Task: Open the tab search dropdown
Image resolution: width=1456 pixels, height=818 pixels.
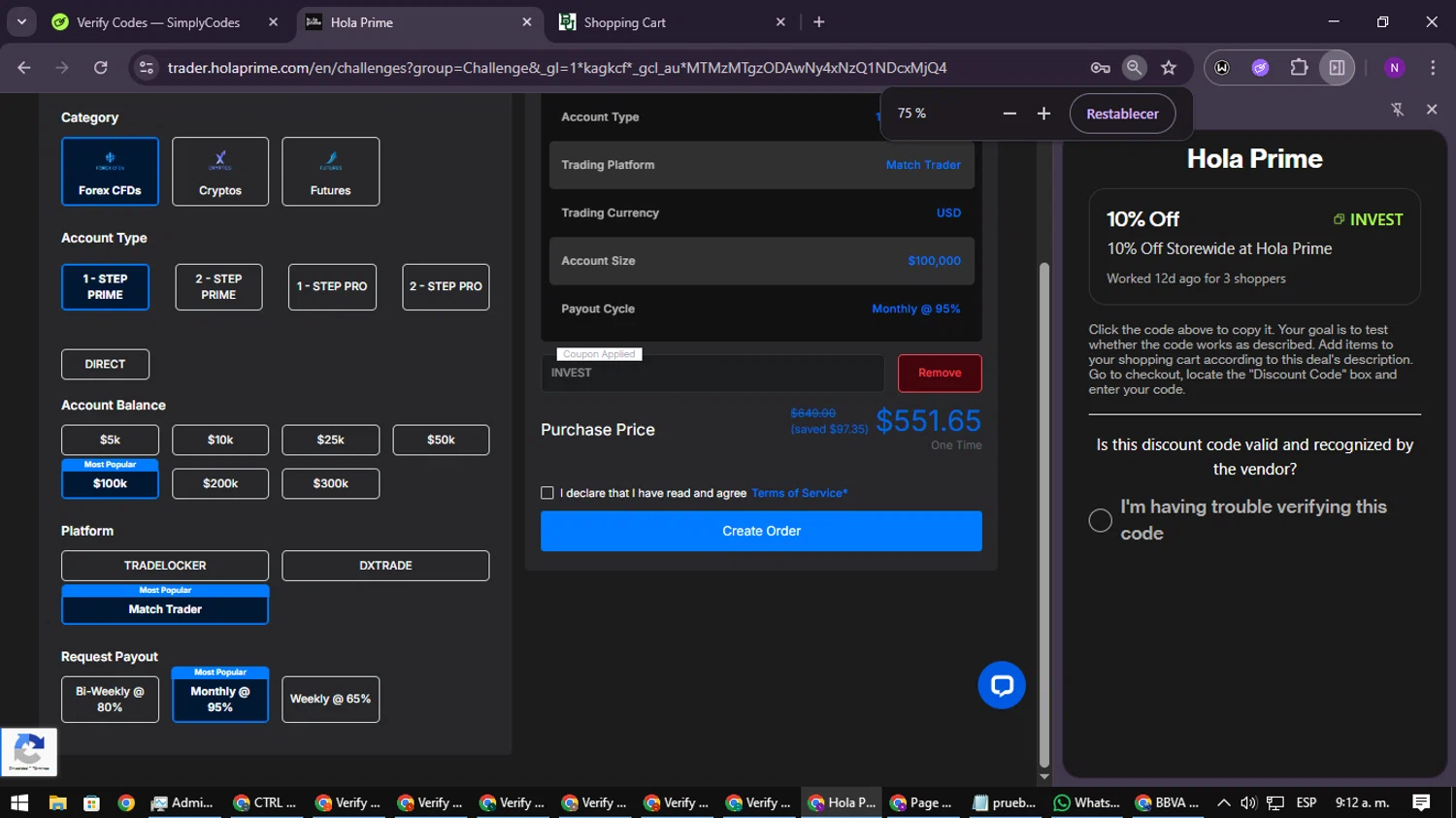Action: pos(21,22)
